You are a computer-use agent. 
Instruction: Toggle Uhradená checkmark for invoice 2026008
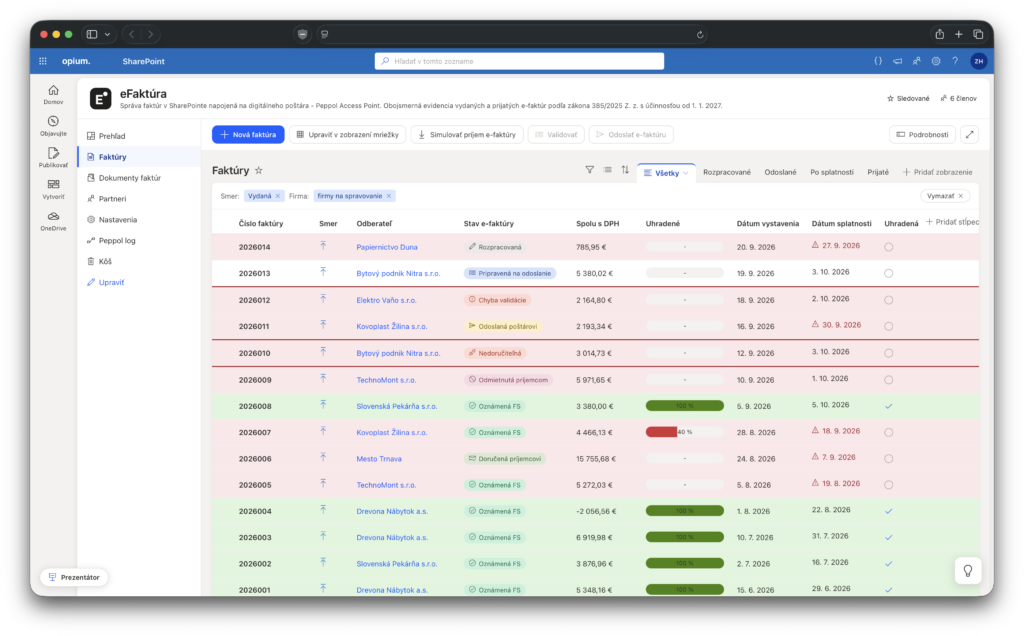[889, 405]
